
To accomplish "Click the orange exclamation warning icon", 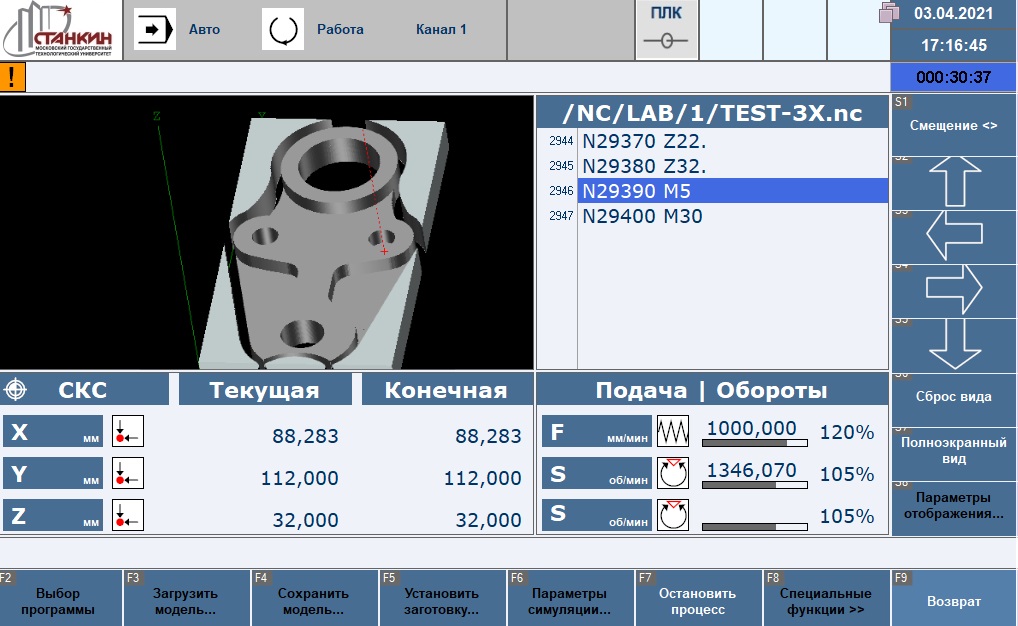I will [13, 77].
